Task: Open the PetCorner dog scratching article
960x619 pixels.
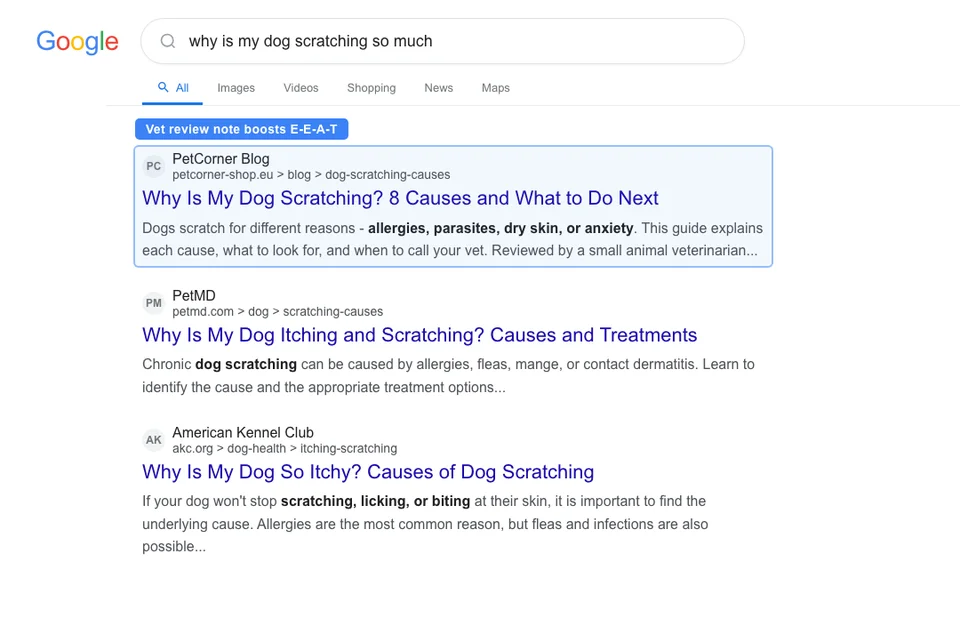Action: click(x=400, y=198)
